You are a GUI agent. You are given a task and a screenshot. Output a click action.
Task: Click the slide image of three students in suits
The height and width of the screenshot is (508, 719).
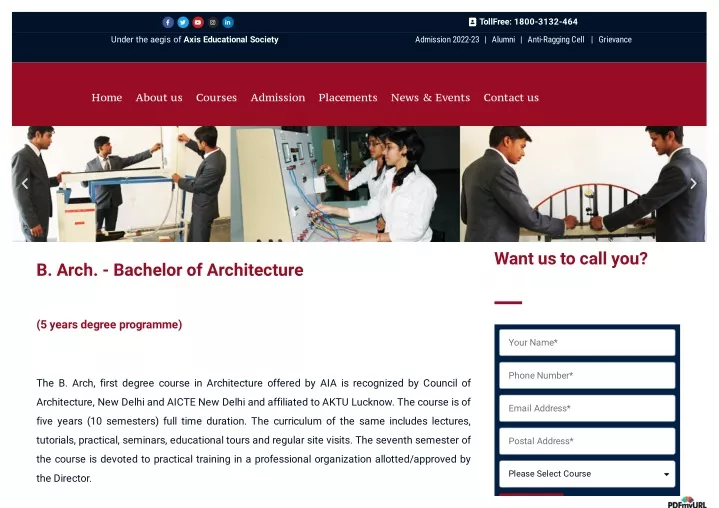(121, 184)
